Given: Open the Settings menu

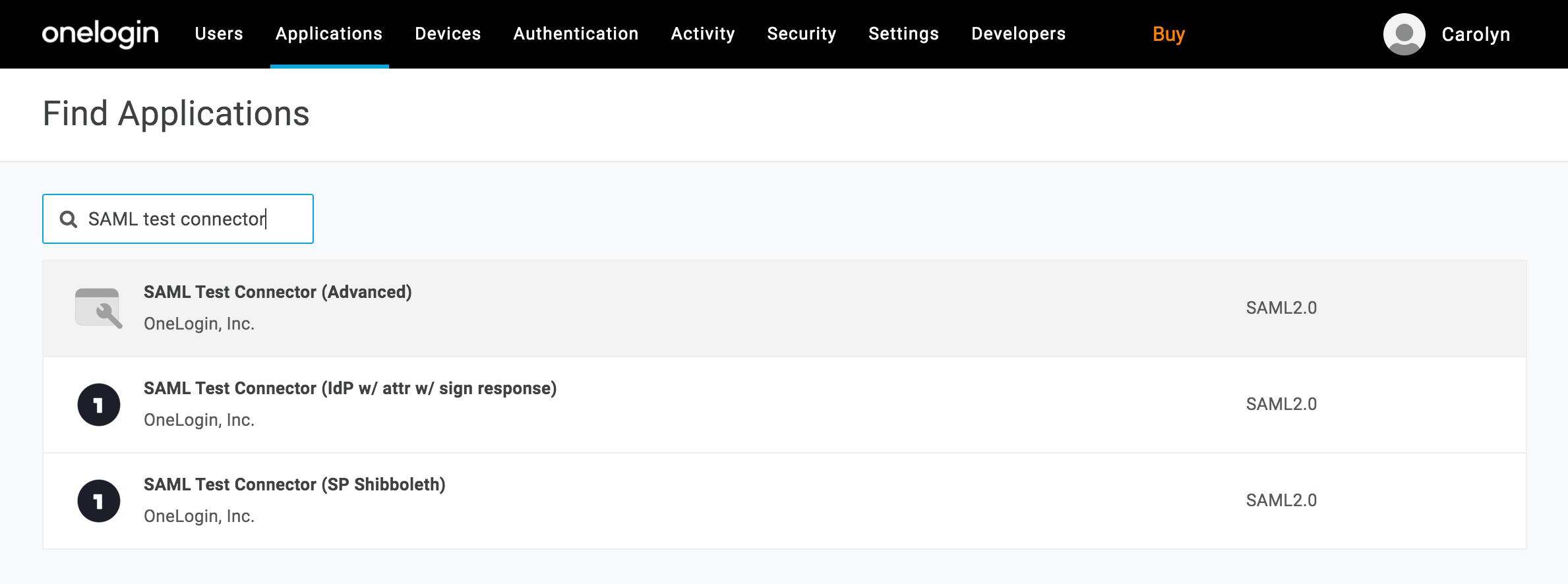Looking at the screenshot, I should tap(903, 34).
